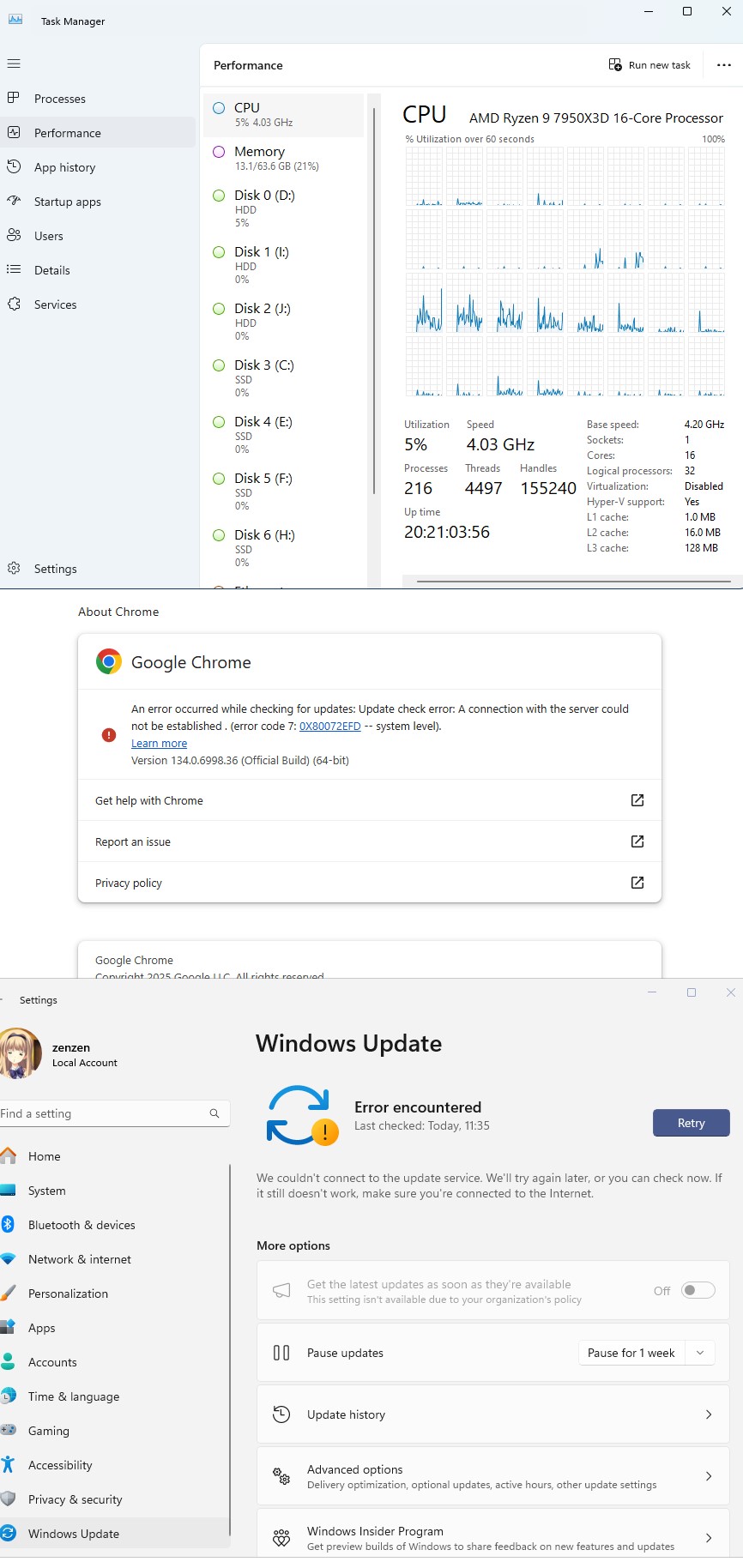Open the Processes page in Task Manager
The width and height of the screenshot is (743, 1568).
click(x=98, y=99)
